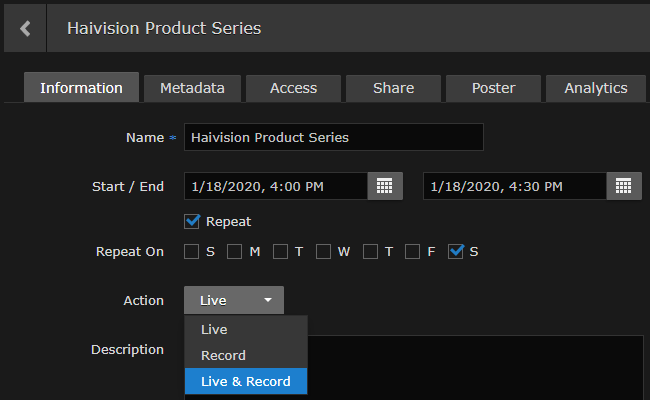650x400 pixels.
Task: Collapse the Action dropdown
Action: (233, 300)
